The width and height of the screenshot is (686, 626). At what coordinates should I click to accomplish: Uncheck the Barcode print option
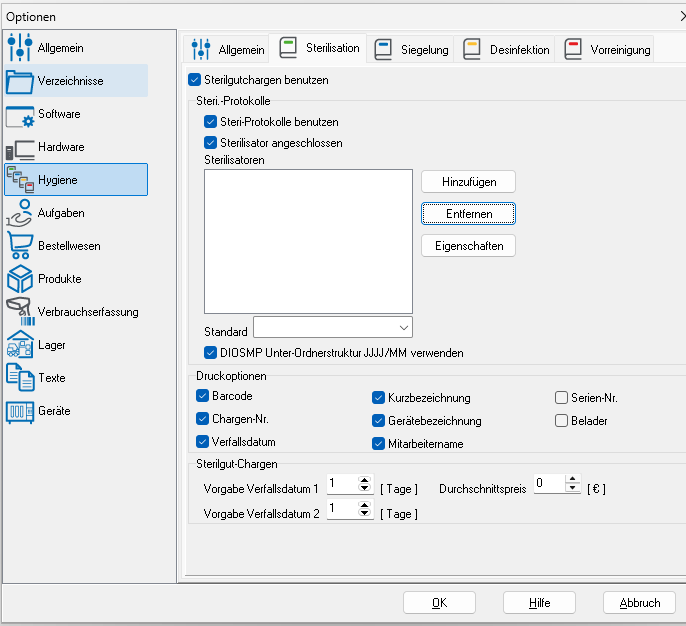click(x=202, y=396)
